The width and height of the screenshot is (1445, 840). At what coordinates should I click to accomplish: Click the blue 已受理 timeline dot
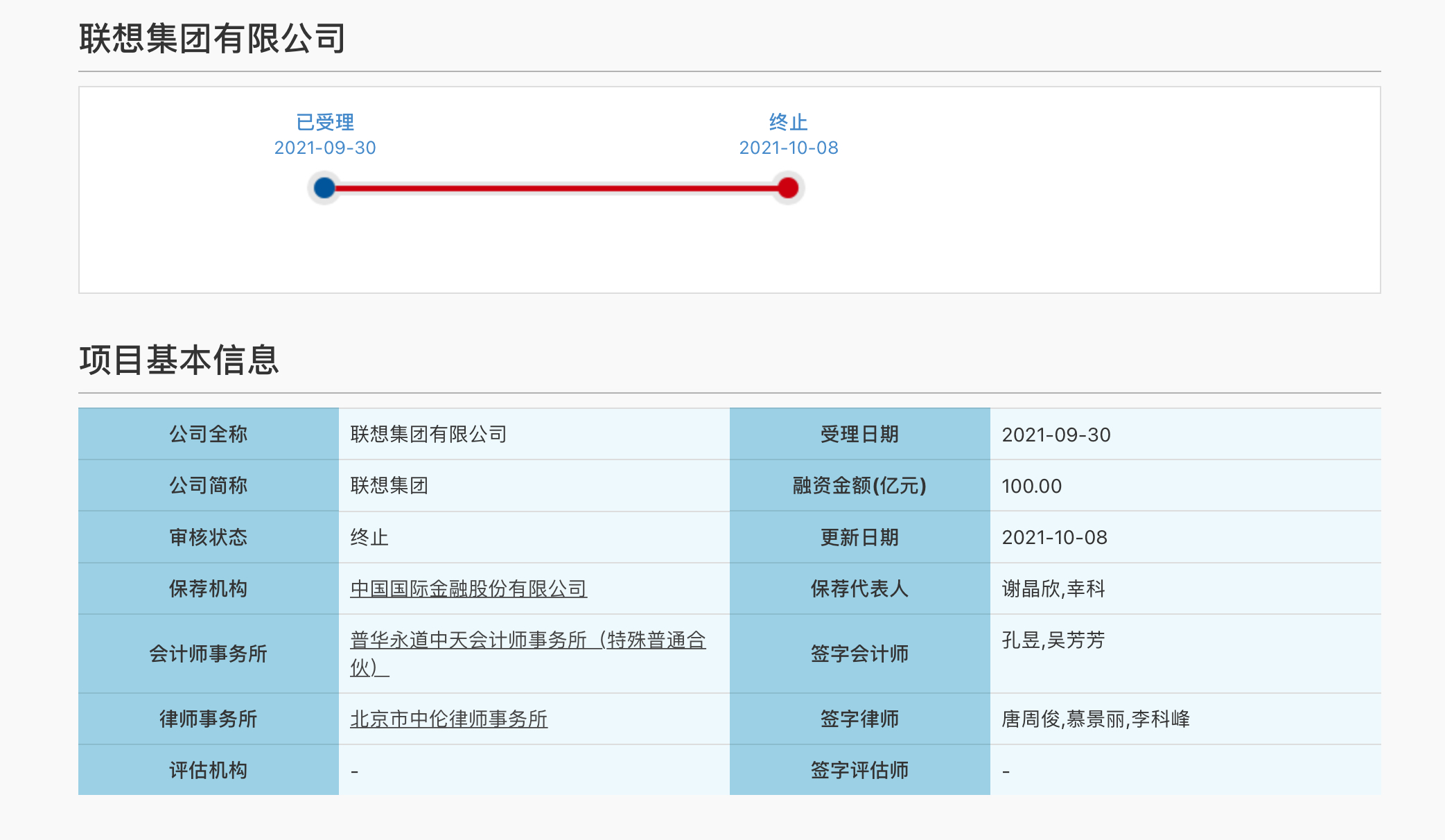click(x=324, y=188)
